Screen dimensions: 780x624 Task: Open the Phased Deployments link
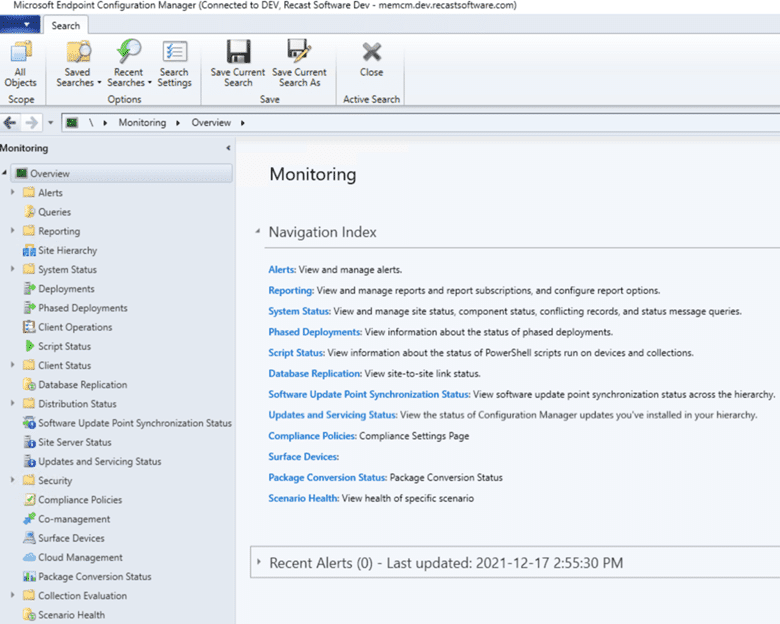314,332
